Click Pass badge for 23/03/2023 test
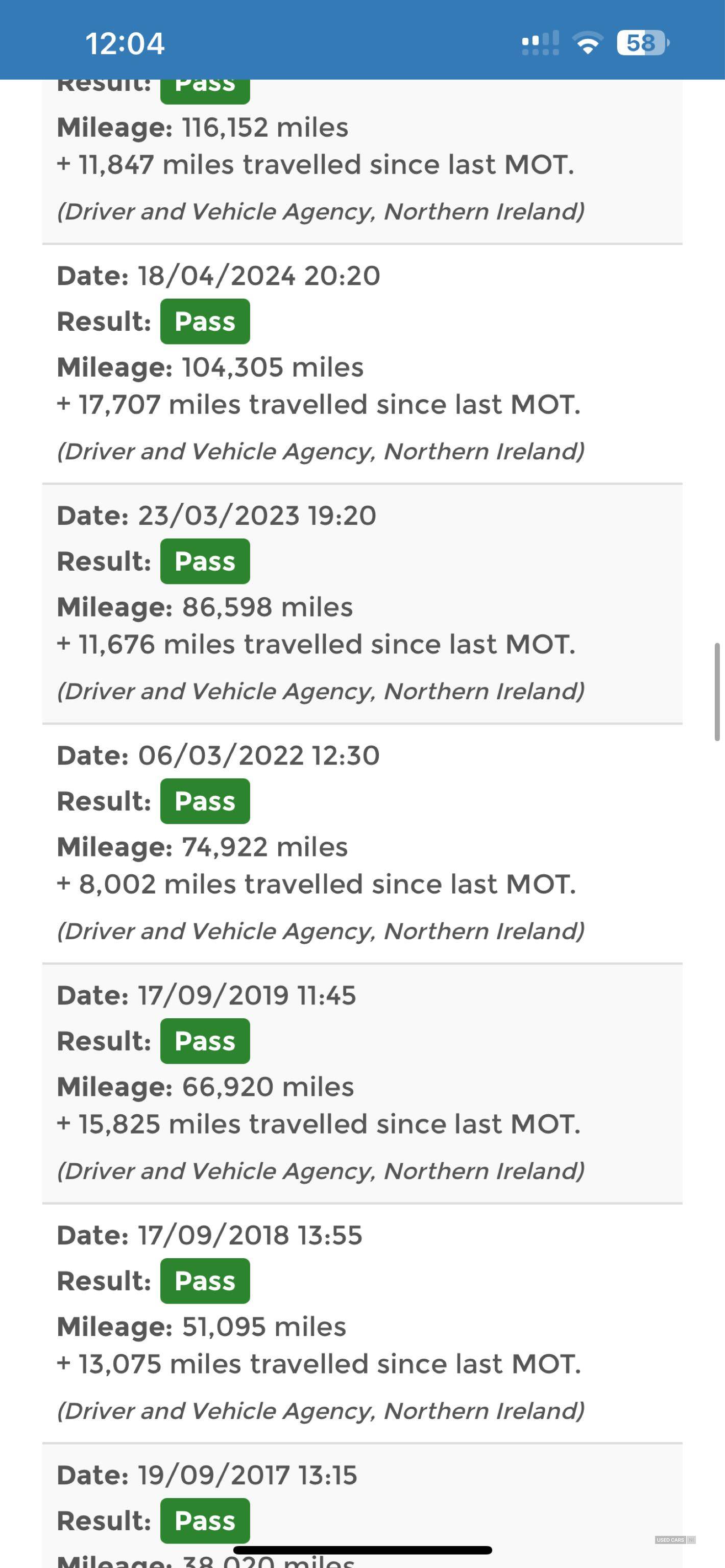 (x=205, y=561)
